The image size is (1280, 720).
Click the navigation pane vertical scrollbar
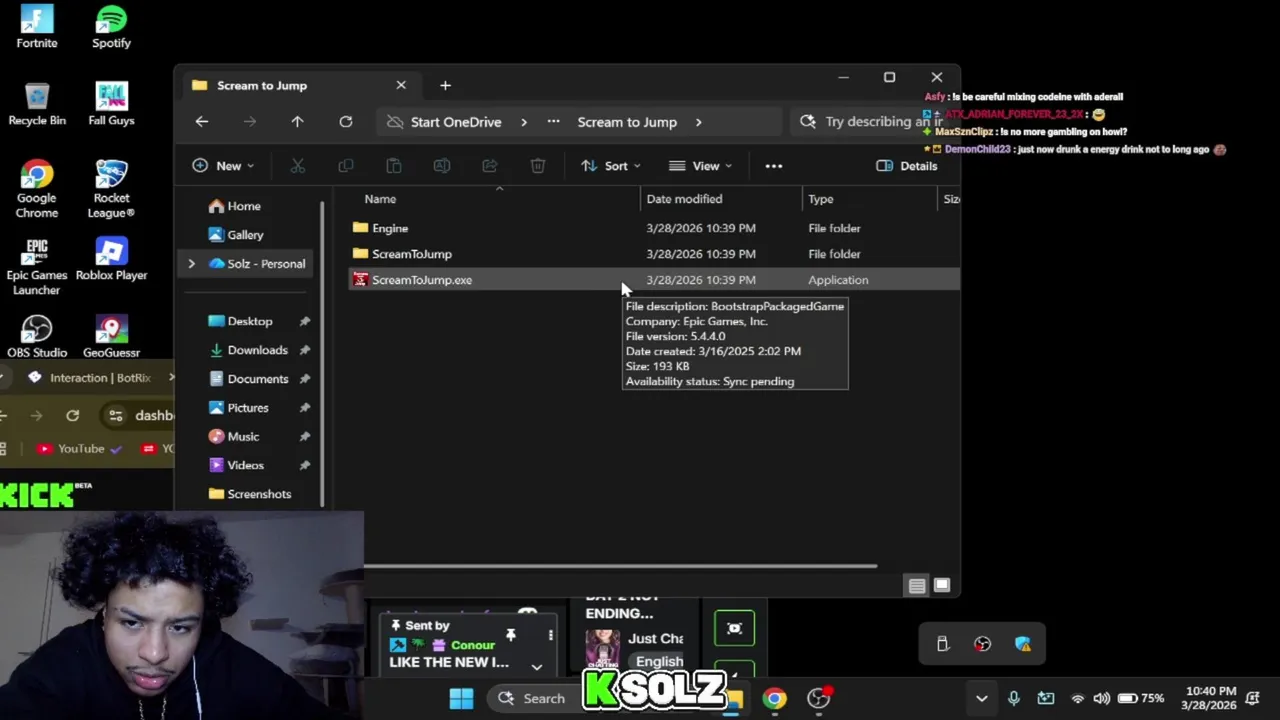click(x=322, y=352)
